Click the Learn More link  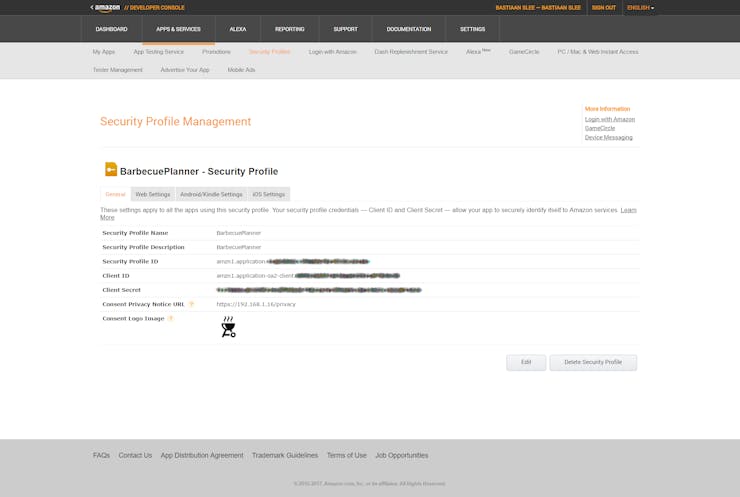click(628, 210)
